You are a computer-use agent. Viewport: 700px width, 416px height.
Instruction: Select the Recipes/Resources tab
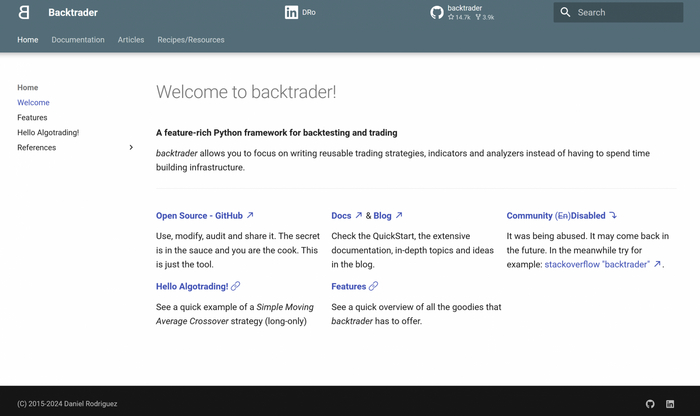(191, 40)
